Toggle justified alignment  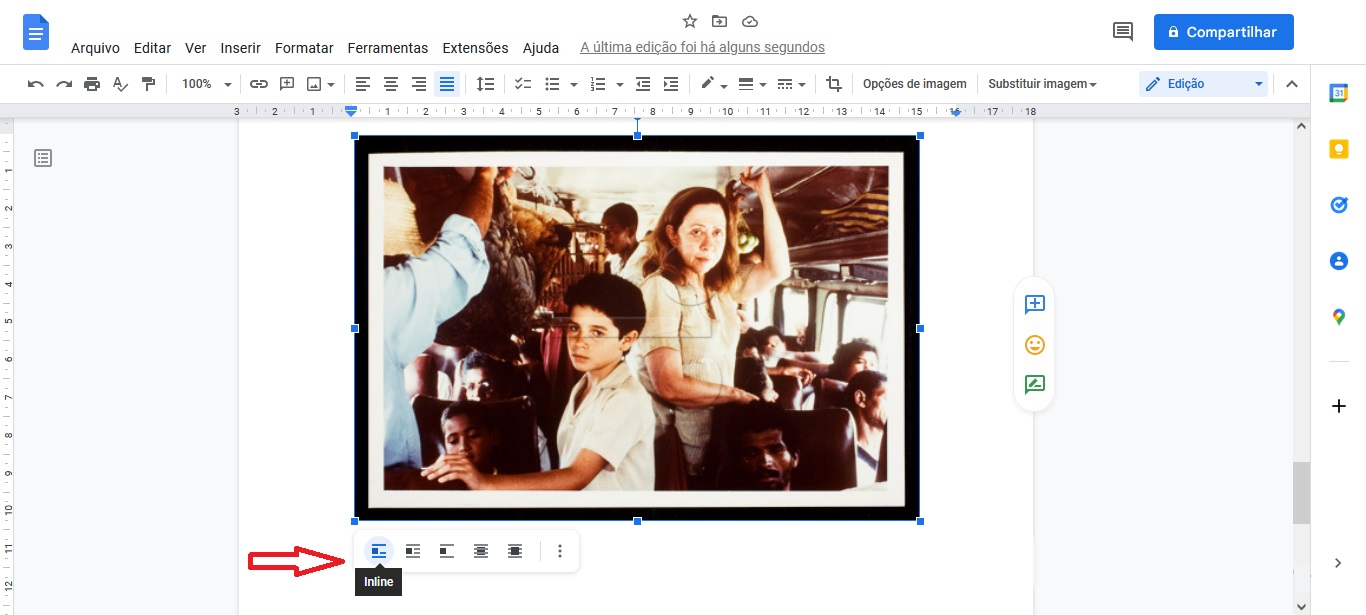(x=447, y=84)
